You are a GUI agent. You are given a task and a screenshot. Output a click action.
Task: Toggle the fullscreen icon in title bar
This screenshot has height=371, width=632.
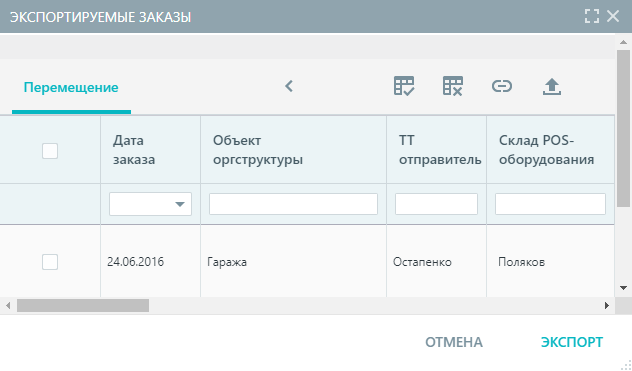pos(592,17)
